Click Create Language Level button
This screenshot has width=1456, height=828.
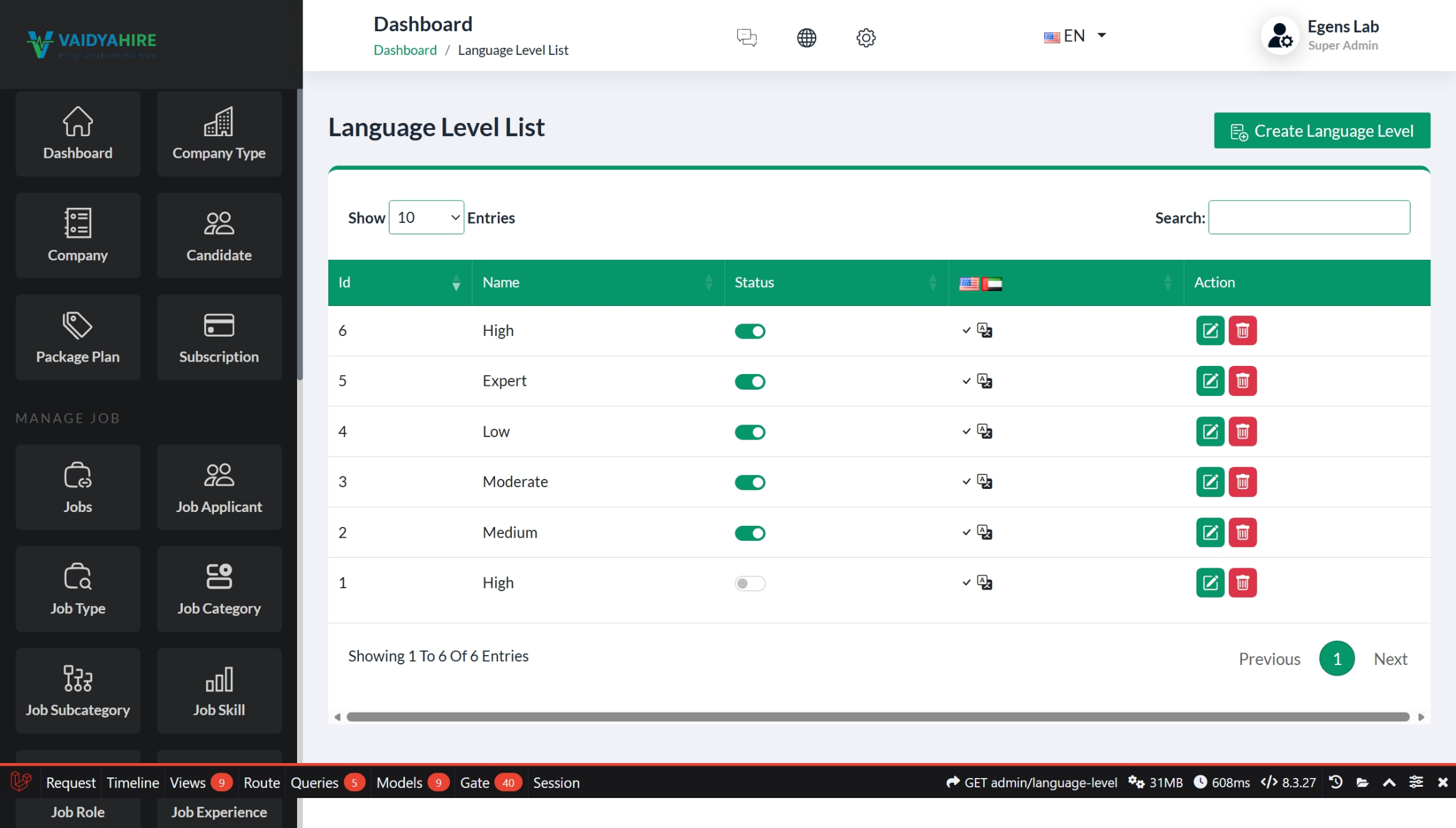click(x=1321, y=131)
